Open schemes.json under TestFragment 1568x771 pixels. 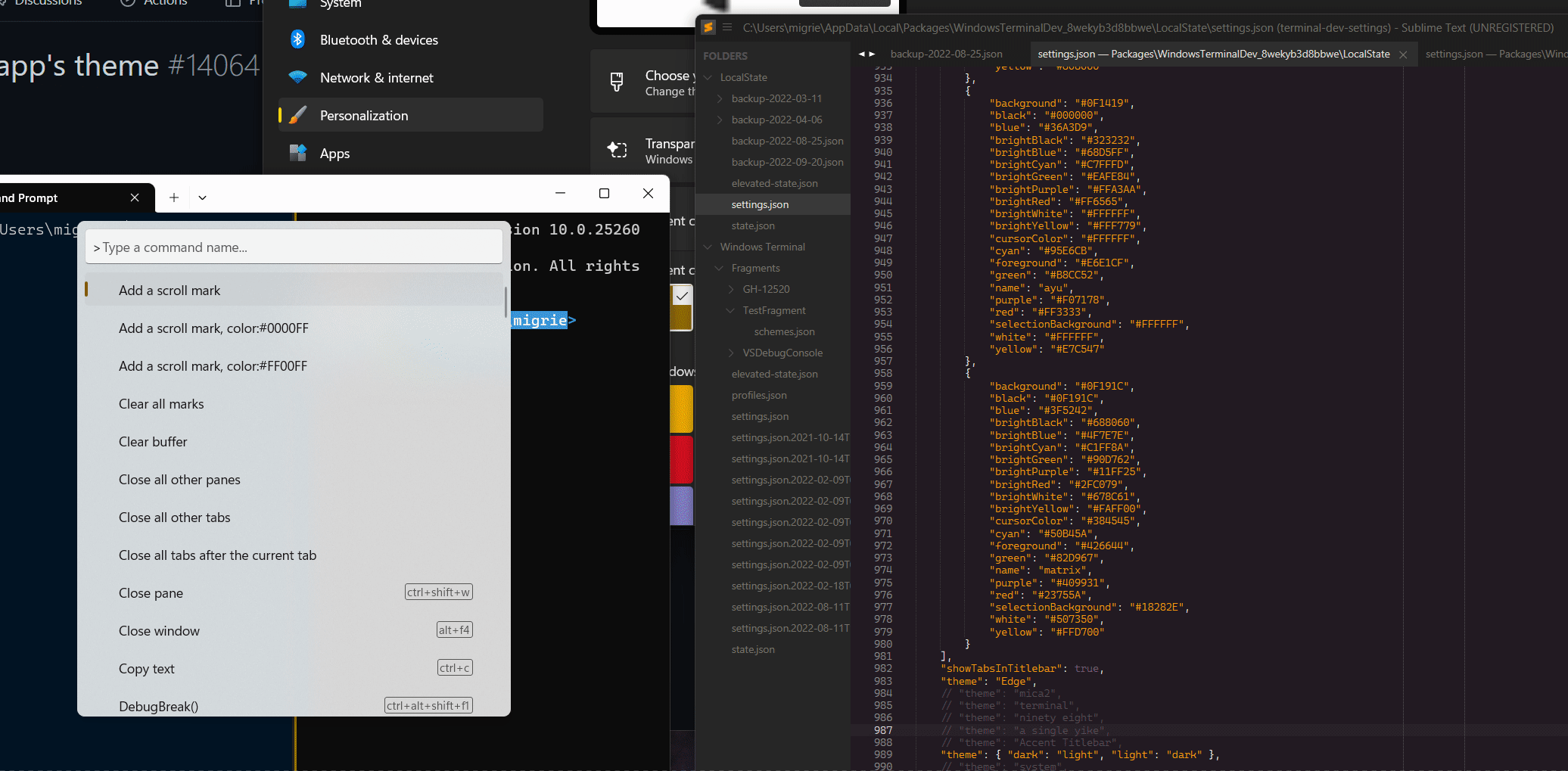click(784, 331)
